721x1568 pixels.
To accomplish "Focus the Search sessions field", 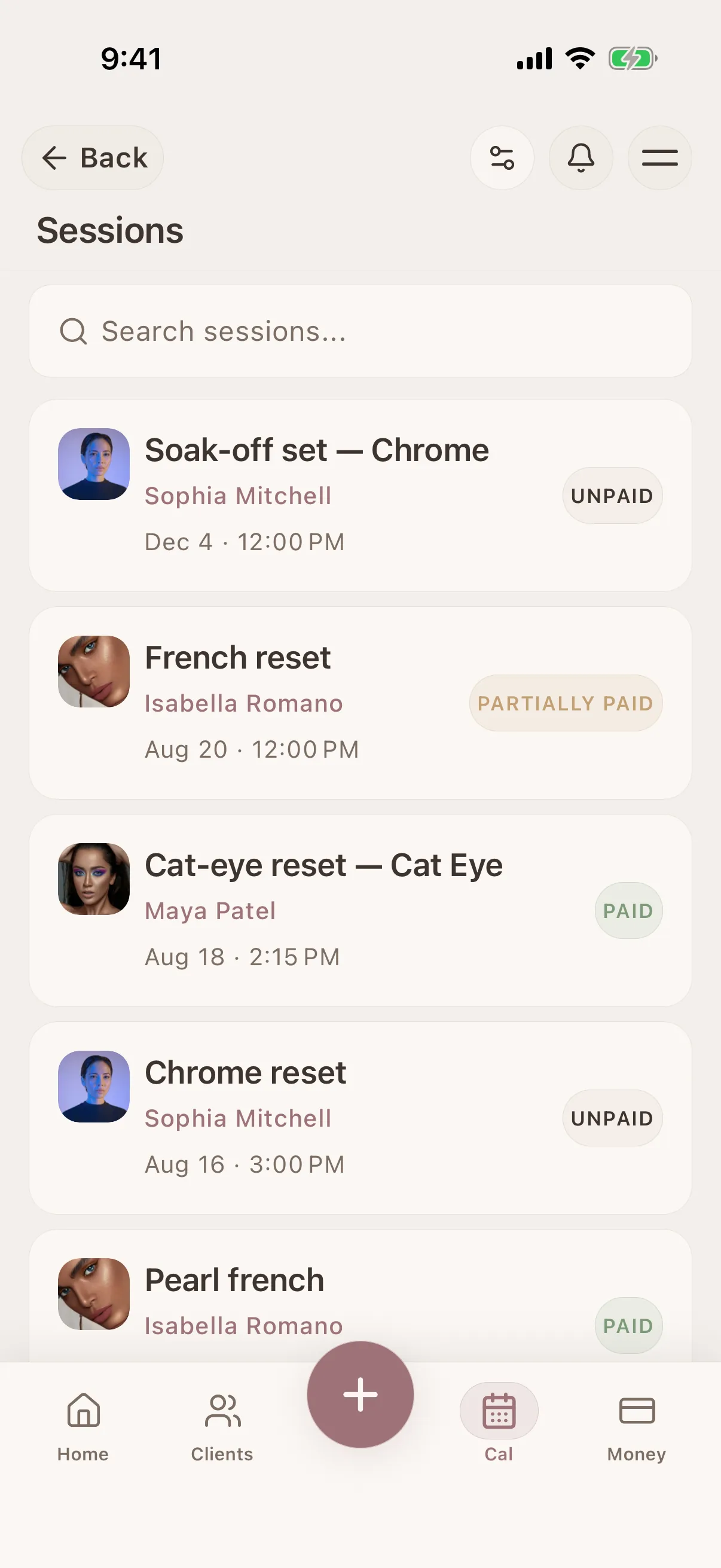I will (x=360, y=331).
